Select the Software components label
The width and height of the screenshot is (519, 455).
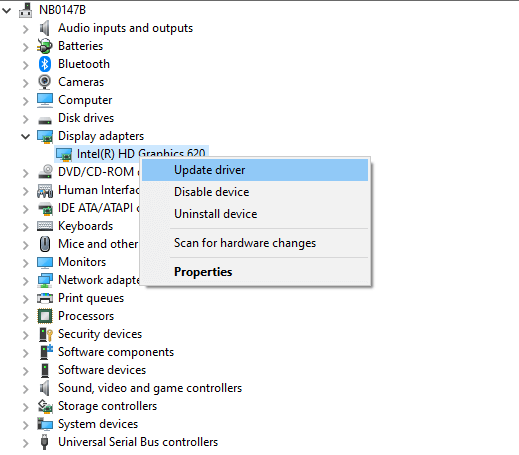(x=116, y=352)
